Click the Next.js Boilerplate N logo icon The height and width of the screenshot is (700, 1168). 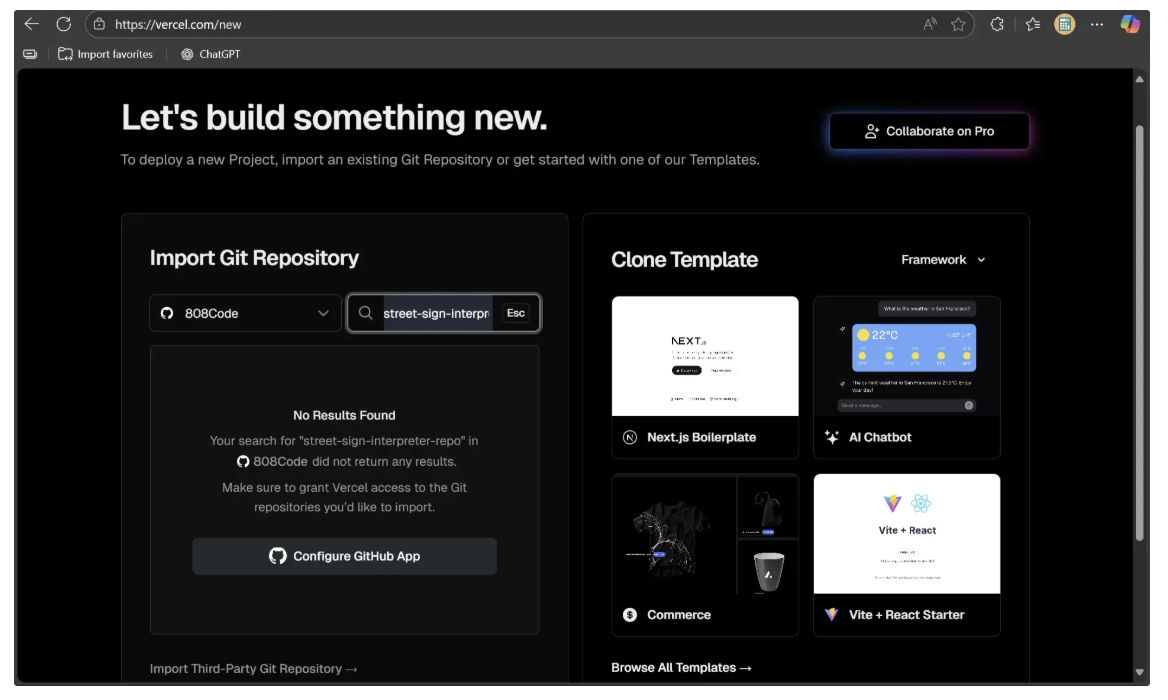click(630, 437)
